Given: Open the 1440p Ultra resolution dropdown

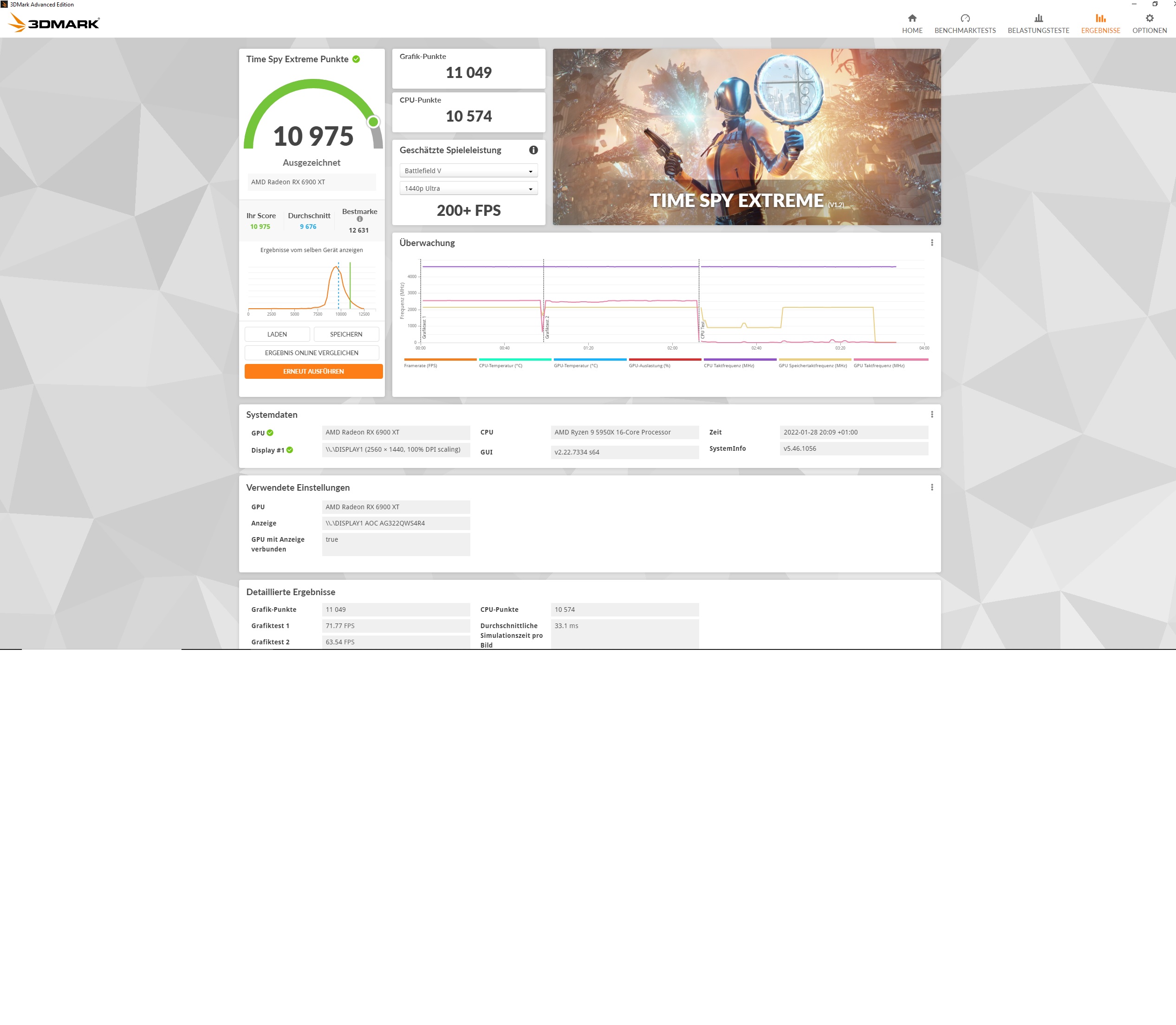Looking at the screenshot, I should (468, 188).
